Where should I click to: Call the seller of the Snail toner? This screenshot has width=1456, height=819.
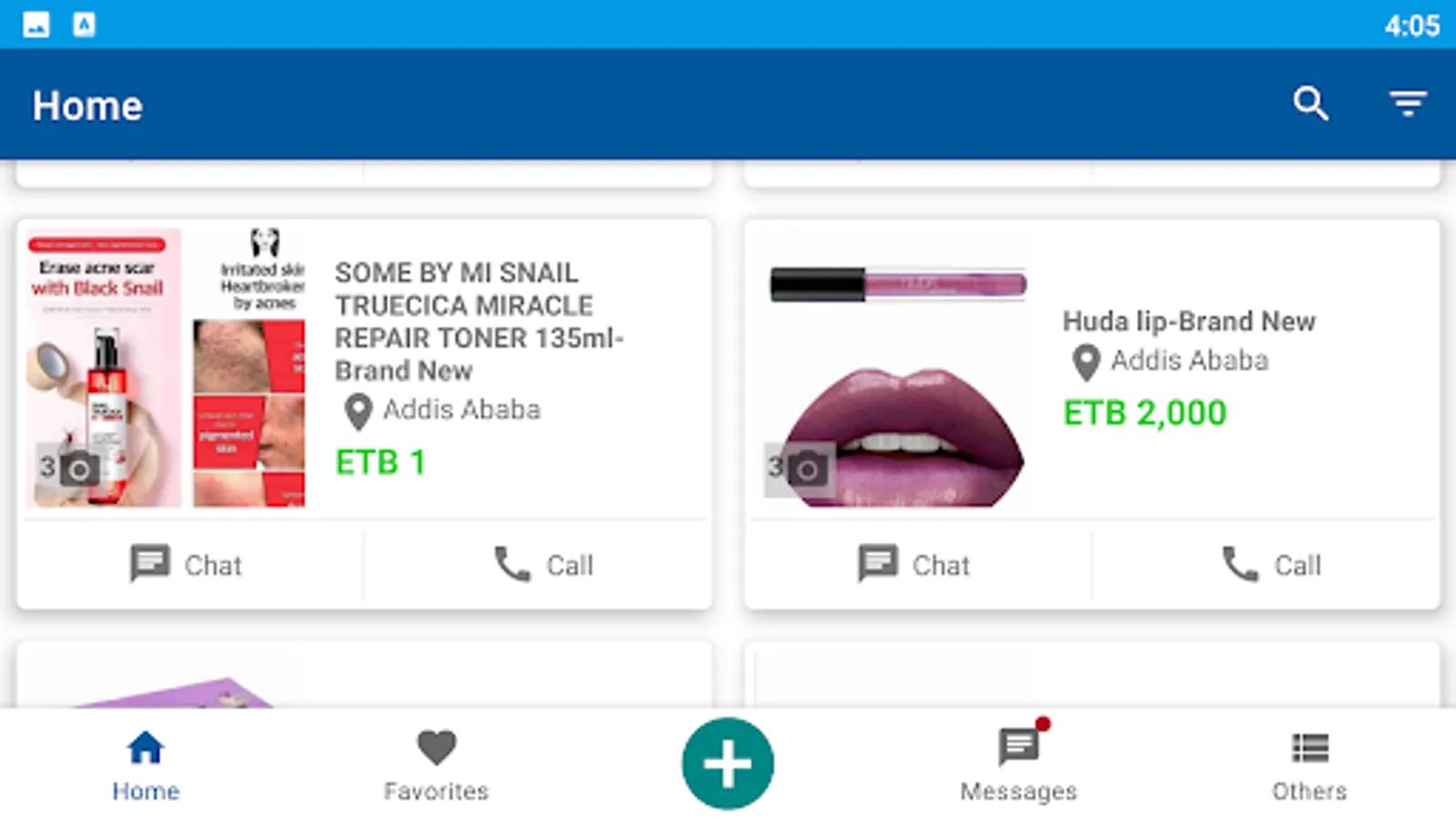click(543, 564)
